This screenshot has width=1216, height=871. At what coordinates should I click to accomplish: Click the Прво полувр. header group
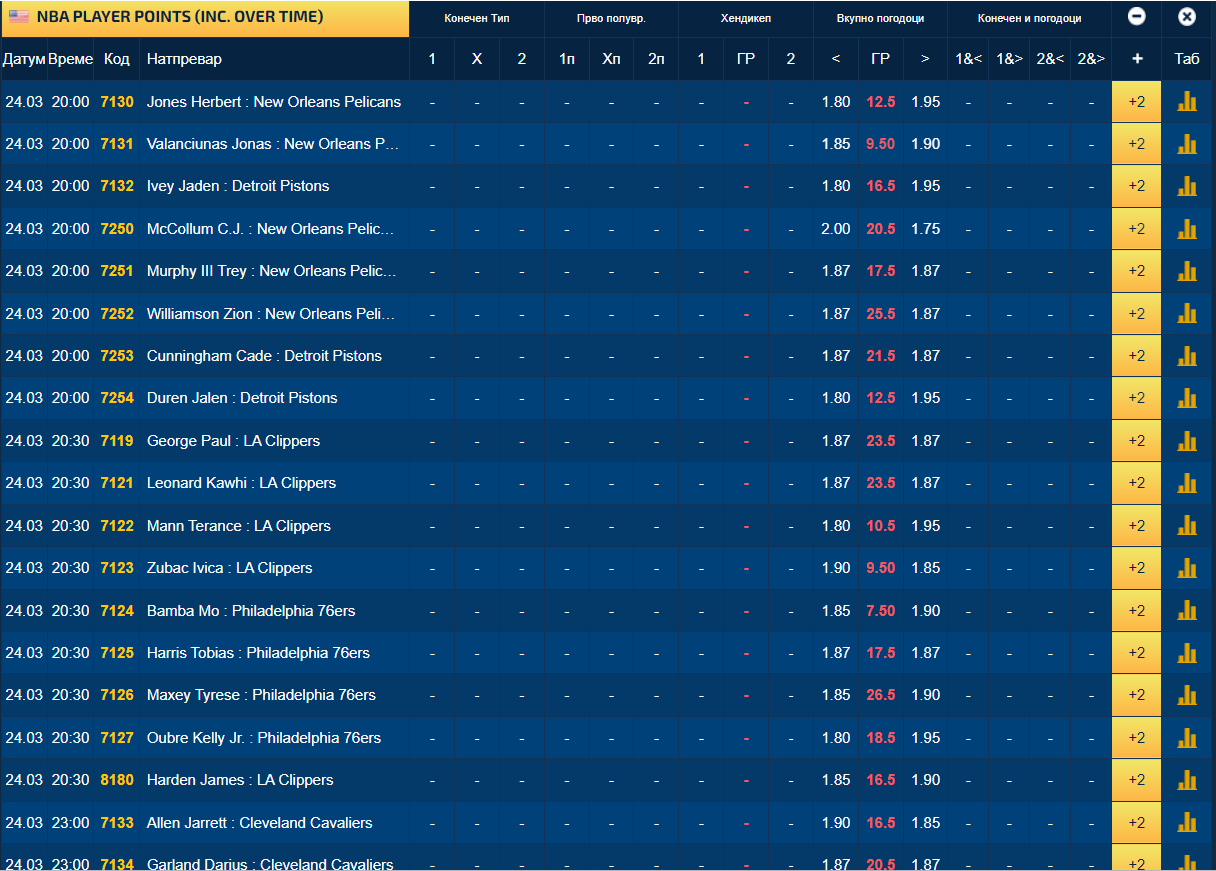tap(611, 19)
